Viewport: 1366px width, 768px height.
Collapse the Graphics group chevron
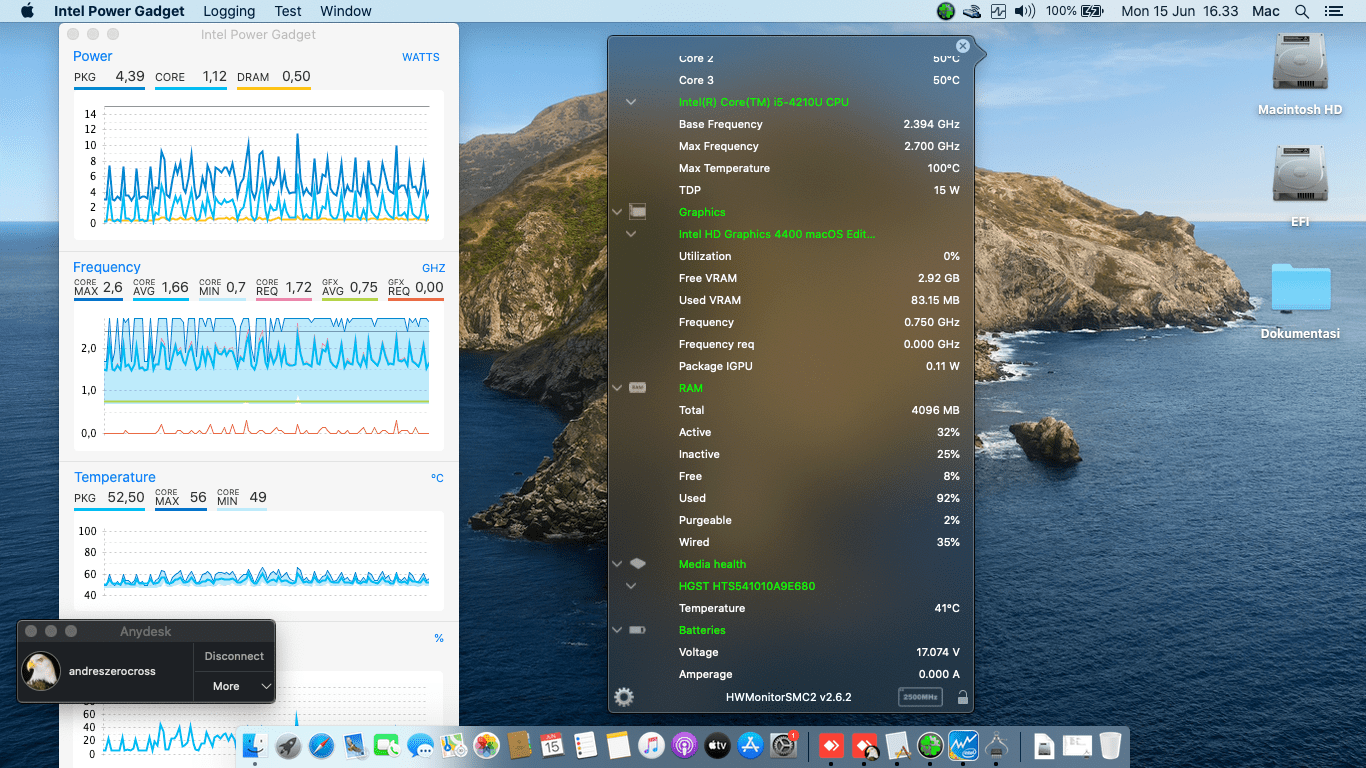click(617, 212)
